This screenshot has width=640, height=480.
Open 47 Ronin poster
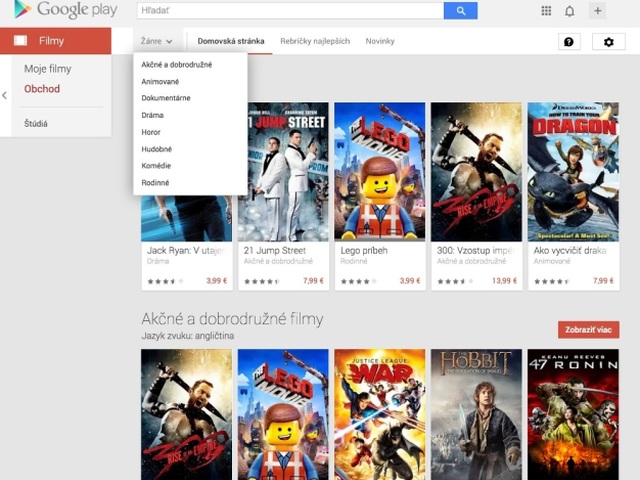[573, 414]
